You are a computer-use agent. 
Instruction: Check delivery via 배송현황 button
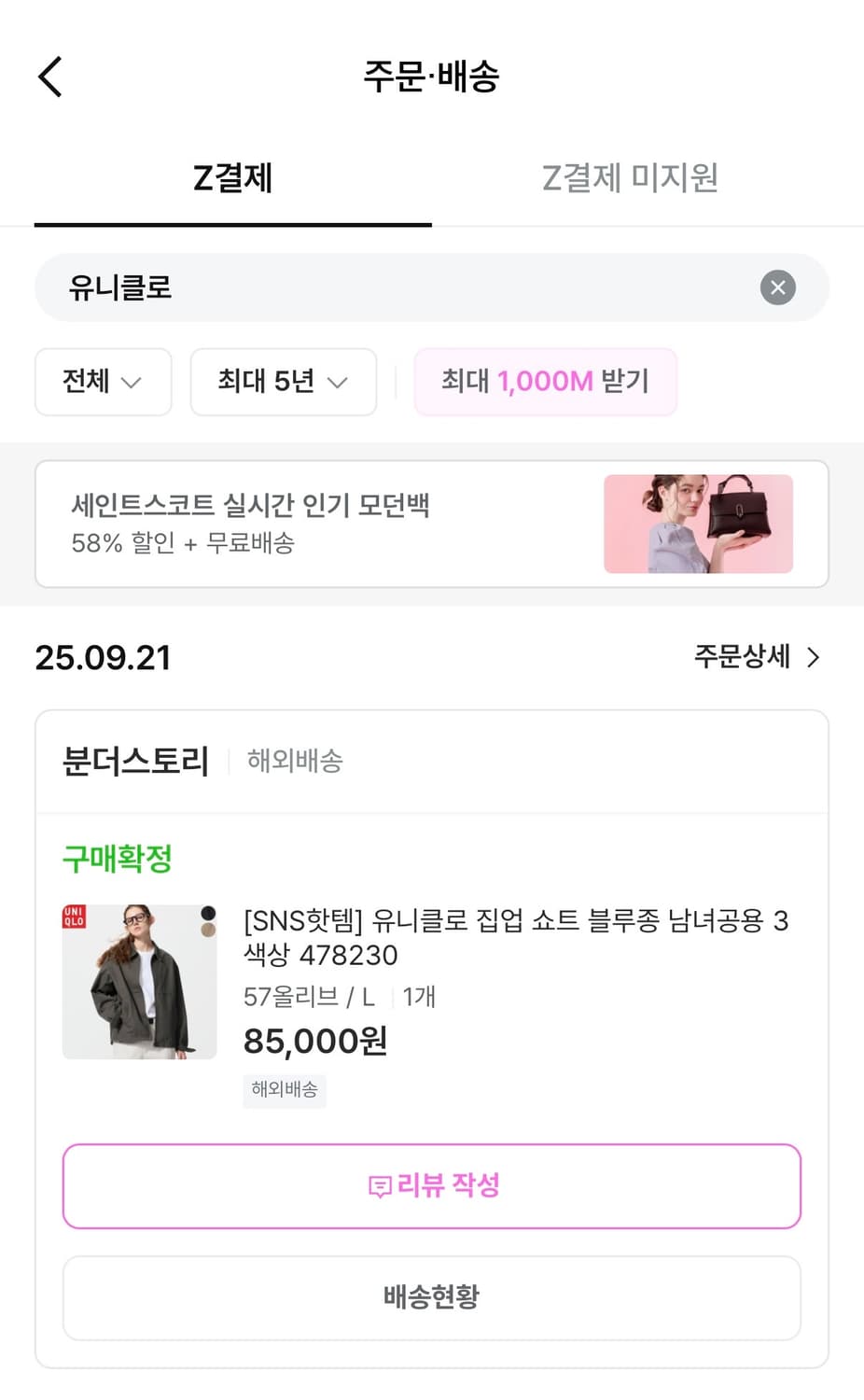[x=431, y=1297]
